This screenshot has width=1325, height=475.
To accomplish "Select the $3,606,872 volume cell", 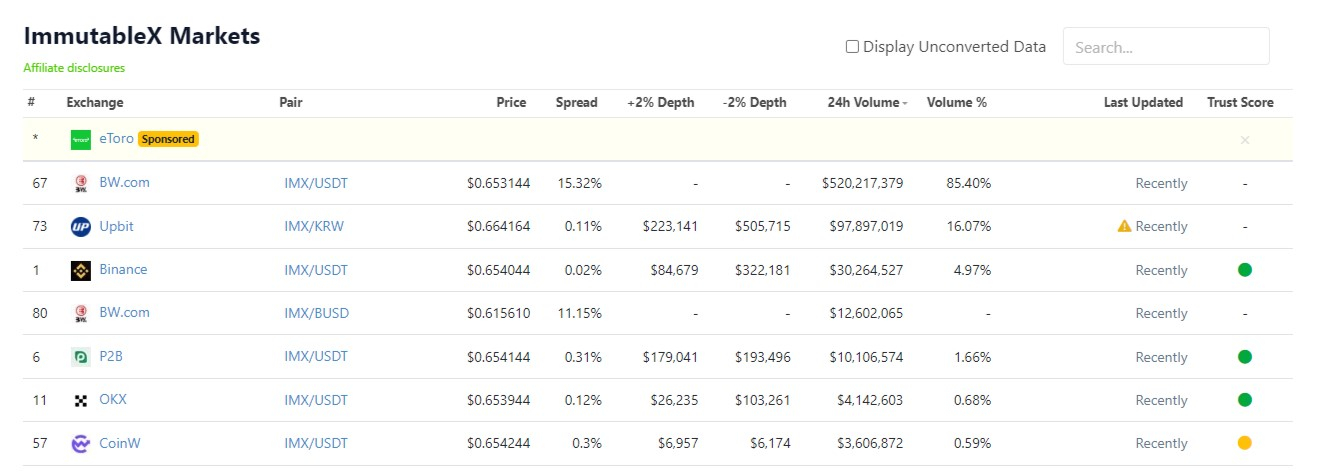I will (x=870, y=443).
